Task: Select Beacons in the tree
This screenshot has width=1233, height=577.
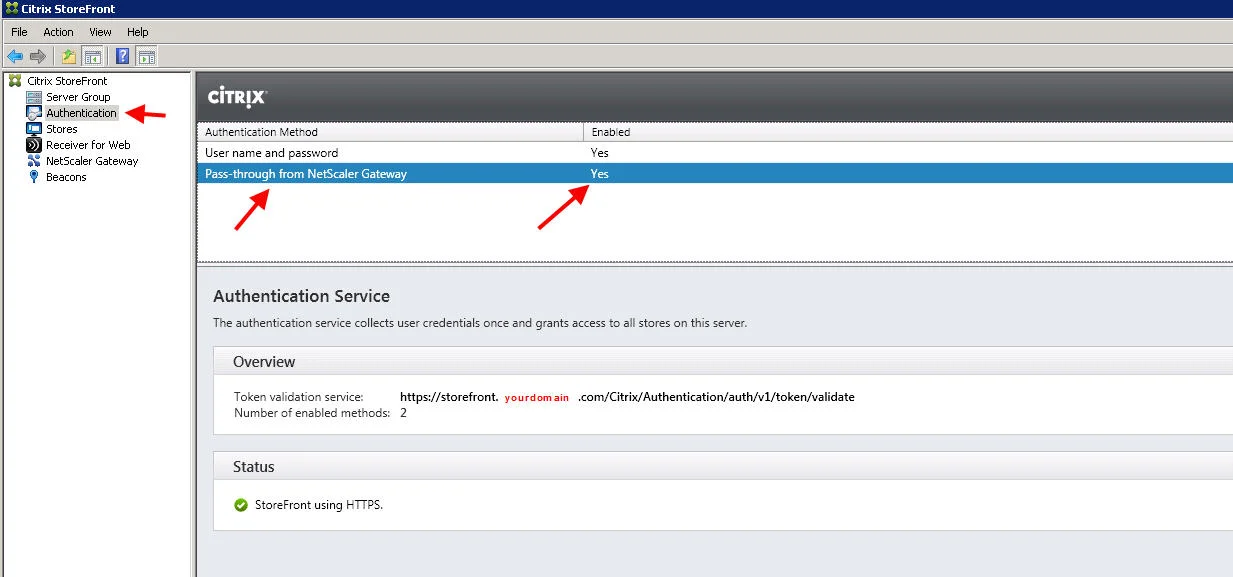Action: point(66,177)
